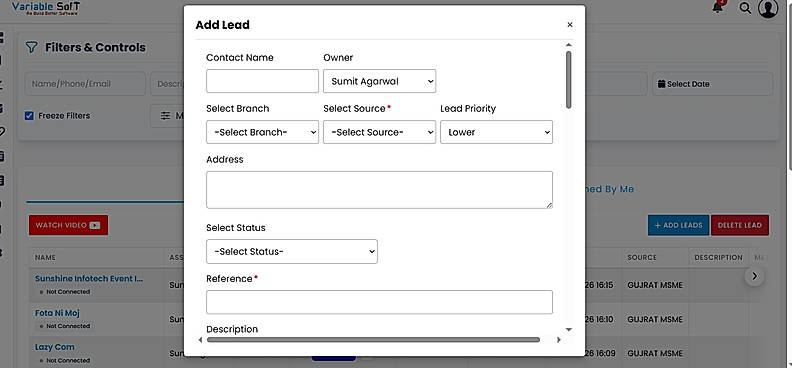This screenshot has width=792, height=368.
Task: Open the Select Source dropdown
Action: [379, 132]
